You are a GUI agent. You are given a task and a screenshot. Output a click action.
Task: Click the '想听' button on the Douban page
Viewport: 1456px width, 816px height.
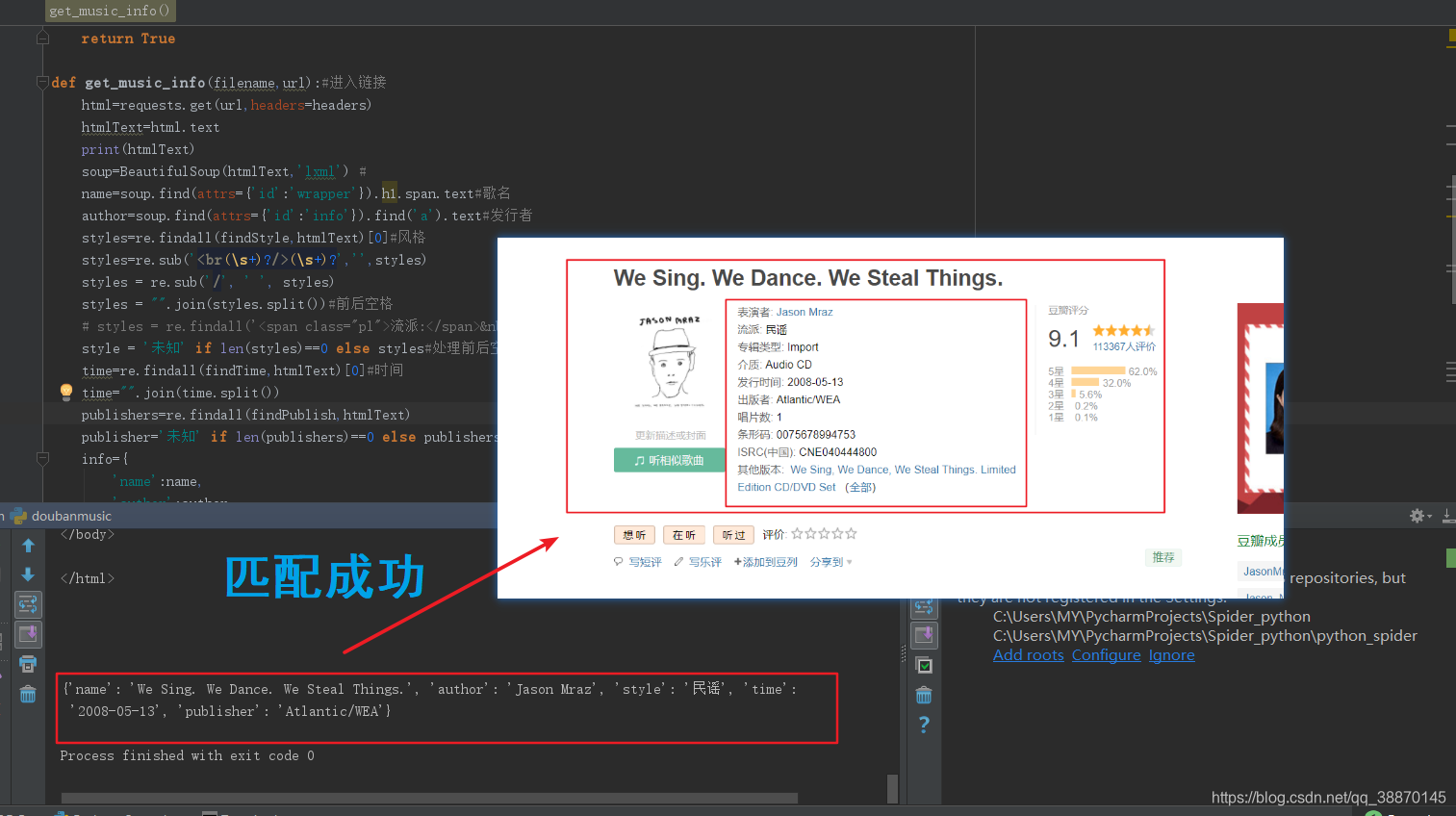click(x=635, y=535)
